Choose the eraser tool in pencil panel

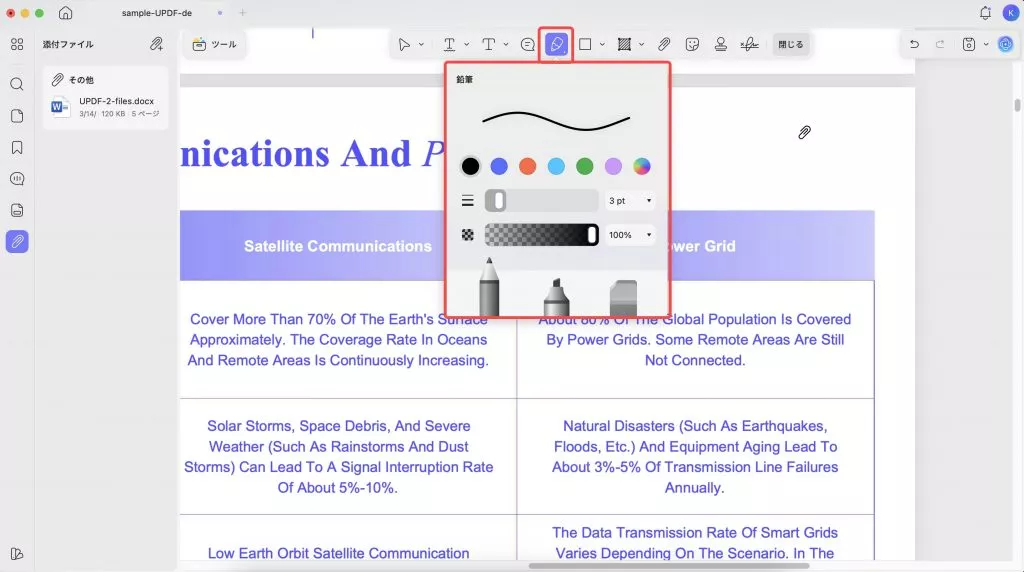click(622, 297)
